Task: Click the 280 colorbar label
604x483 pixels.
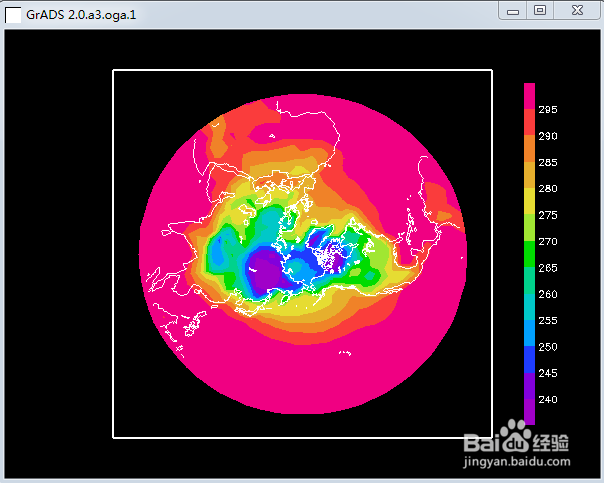Action: pyautogui.click(x=548, y=188)
